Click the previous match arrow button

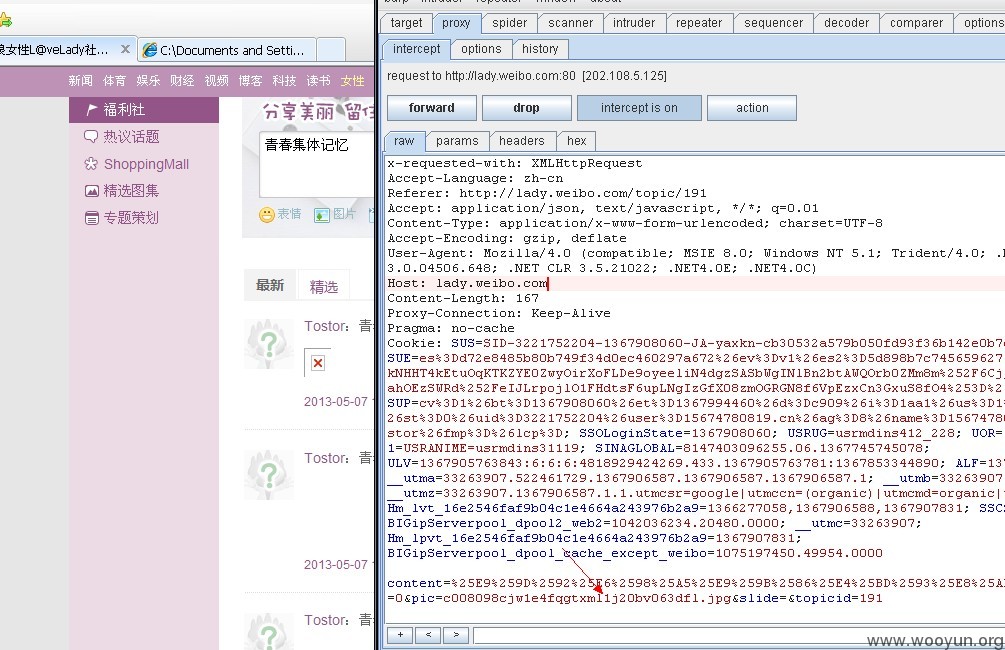click(428, 635)
